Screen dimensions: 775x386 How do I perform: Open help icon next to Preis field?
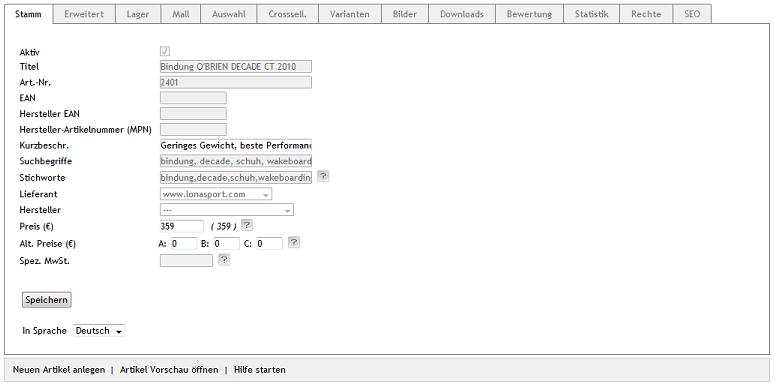247,225
